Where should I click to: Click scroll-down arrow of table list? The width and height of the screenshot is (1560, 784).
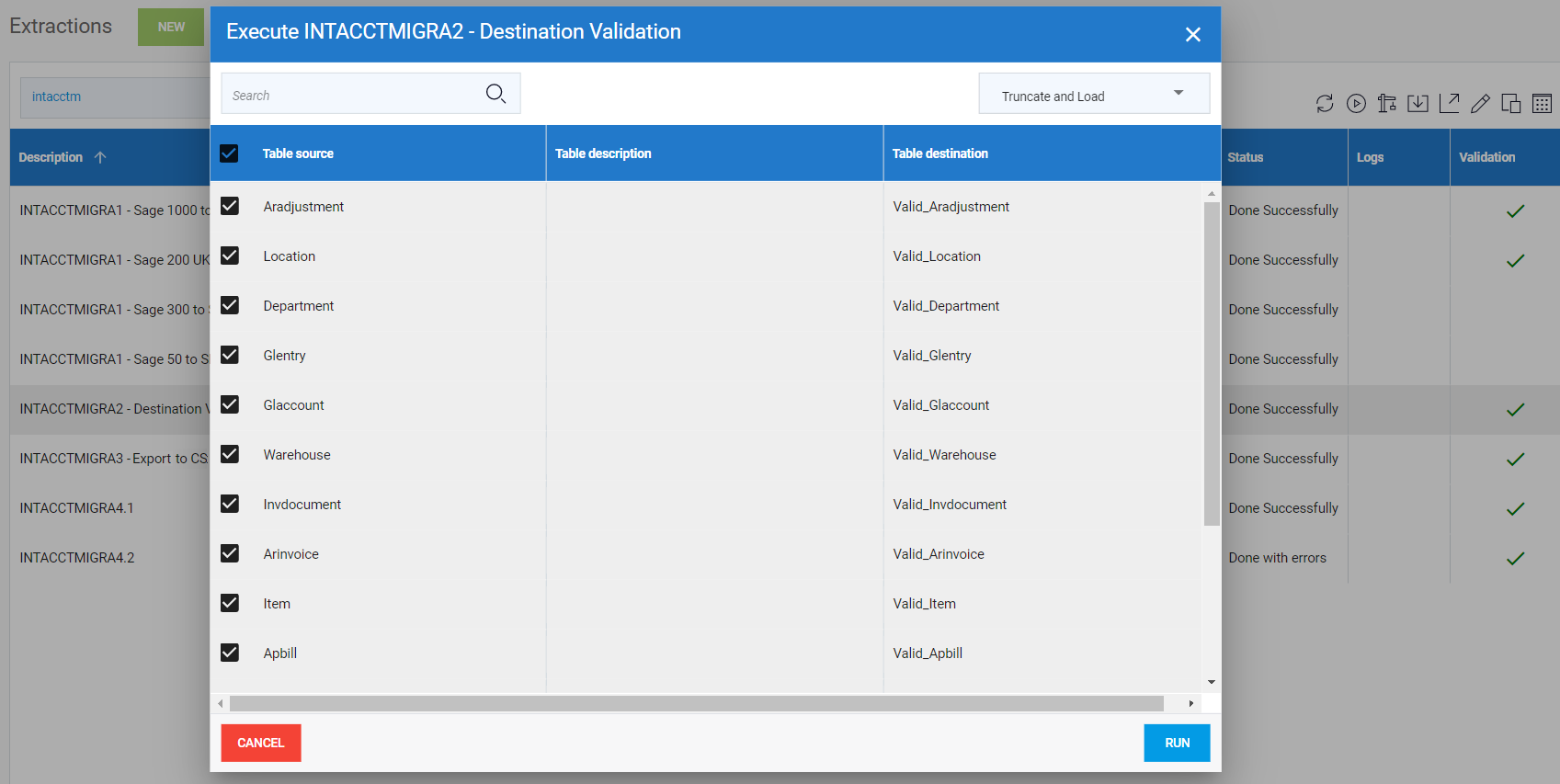[1211, 682]
